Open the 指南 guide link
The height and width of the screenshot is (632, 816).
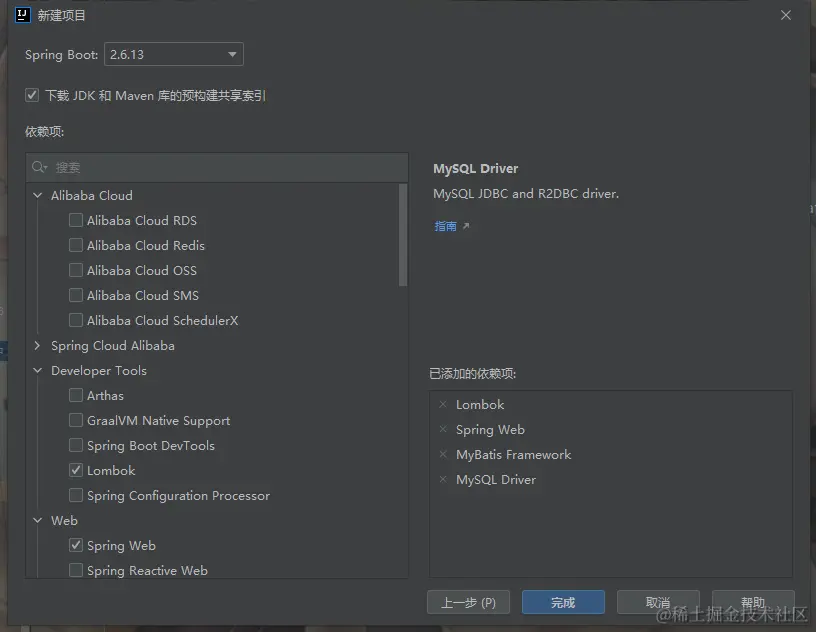445,226
